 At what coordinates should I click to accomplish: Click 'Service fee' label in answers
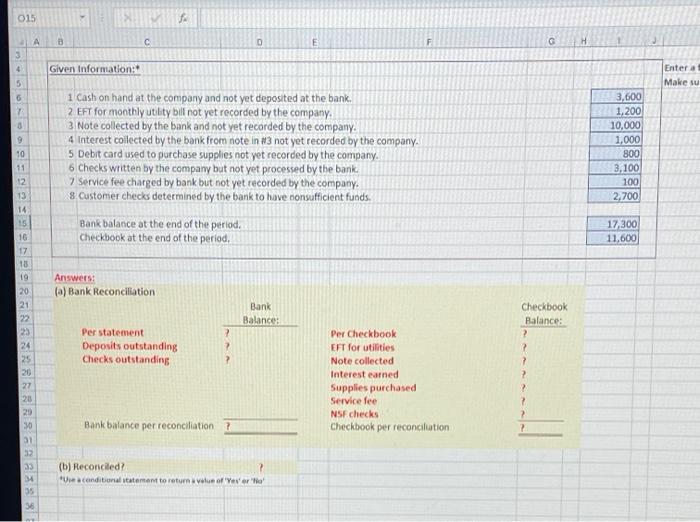(354, 401)
